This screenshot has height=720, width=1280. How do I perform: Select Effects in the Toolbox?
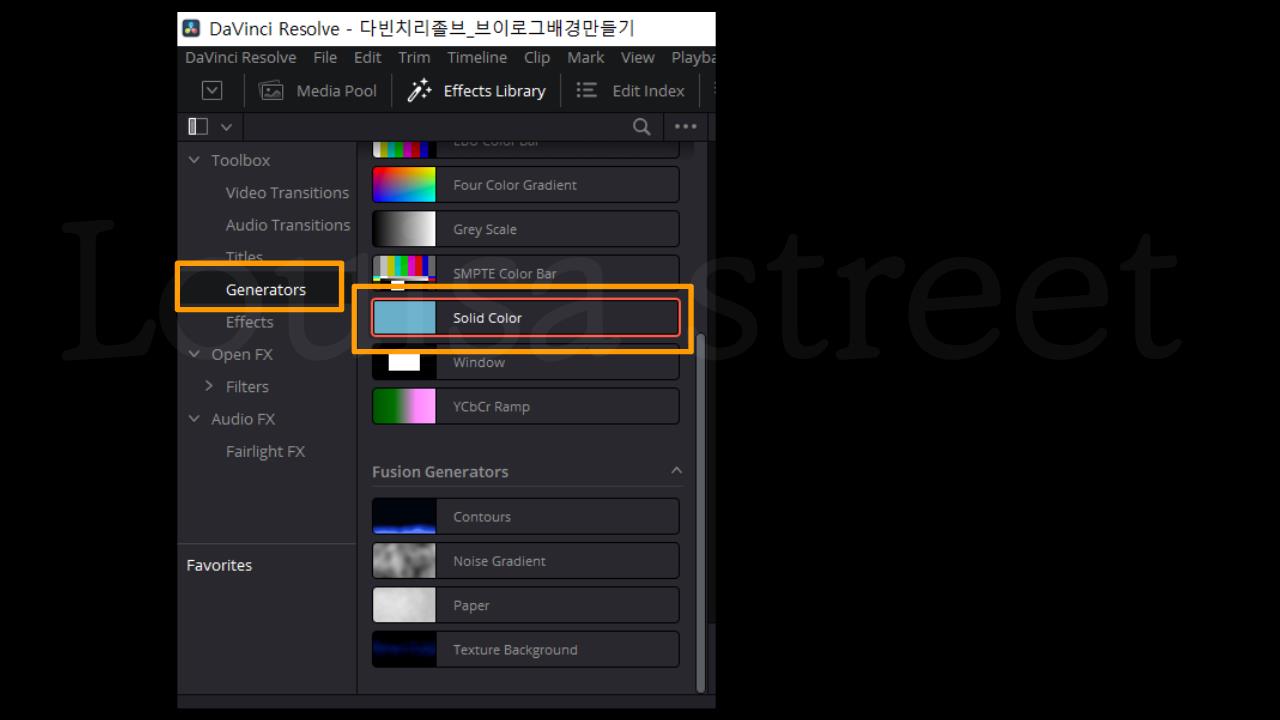[249, 322]
